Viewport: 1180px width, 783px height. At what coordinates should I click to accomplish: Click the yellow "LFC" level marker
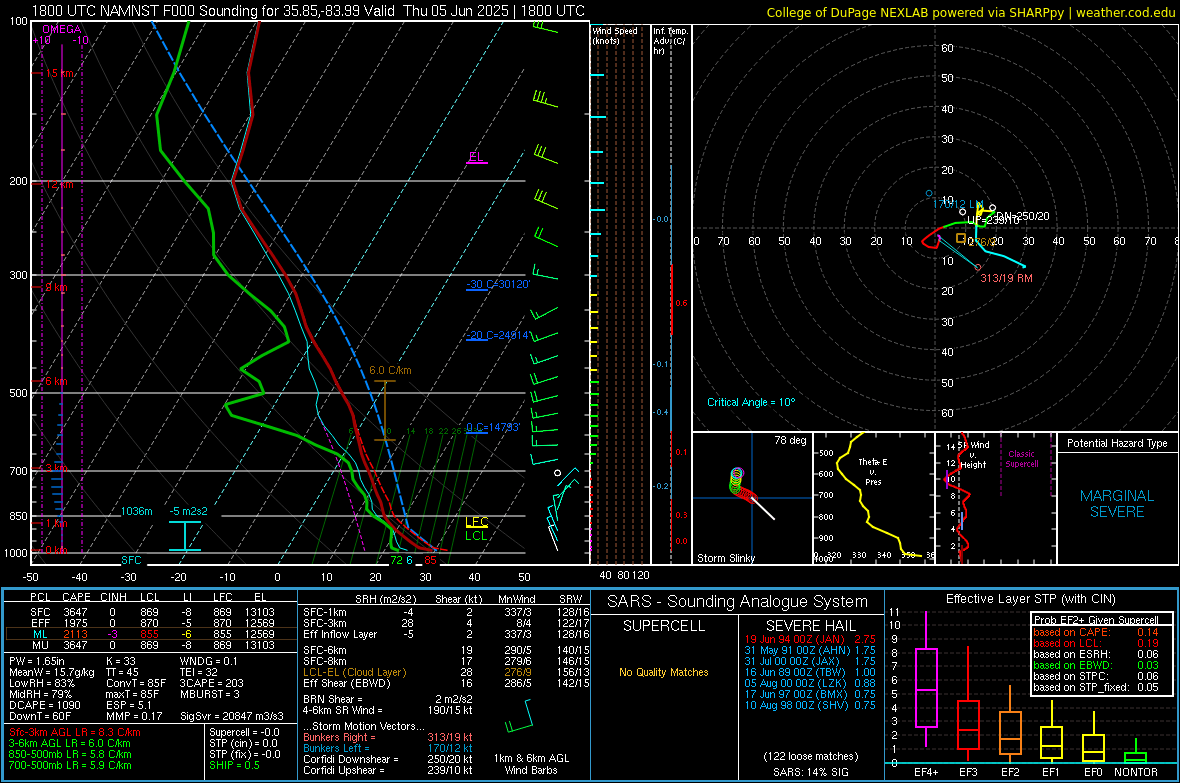coord(476,522)
